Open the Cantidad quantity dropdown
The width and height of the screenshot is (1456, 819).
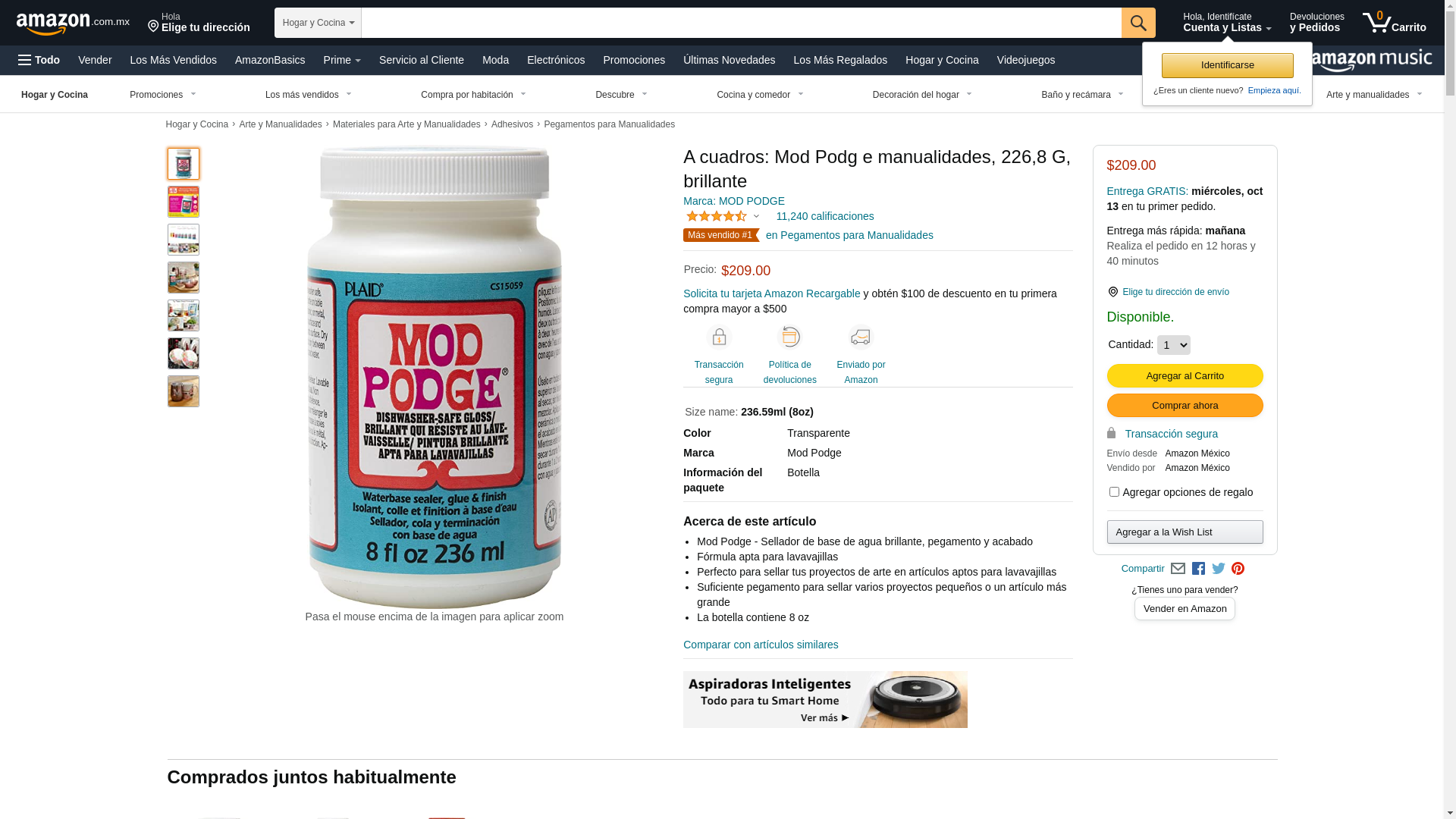(x=1173, y=345)
